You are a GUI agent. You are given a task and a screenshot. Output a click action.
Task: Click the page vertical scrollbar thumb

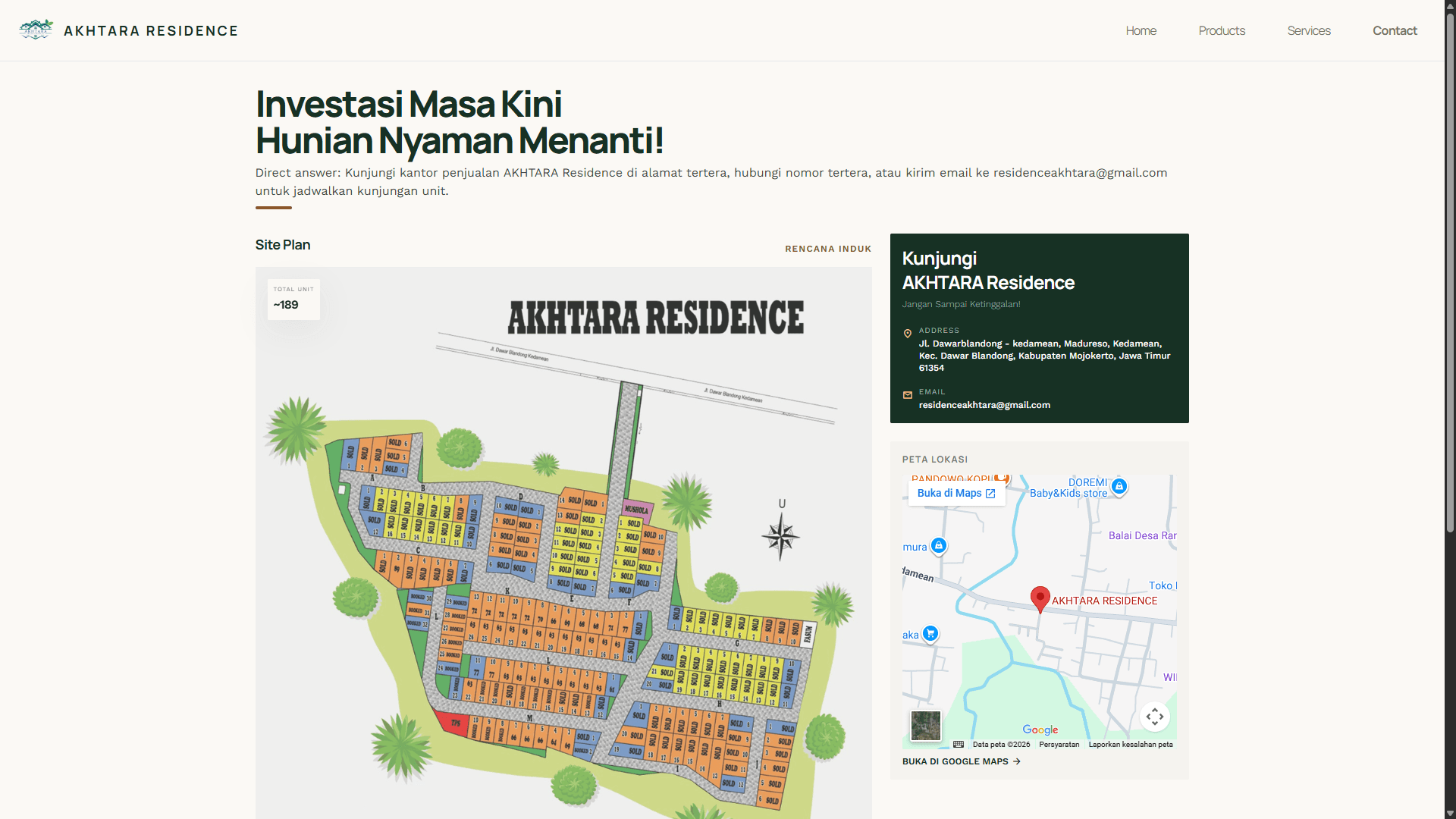pyautogui.click(x=1450, y=273)
